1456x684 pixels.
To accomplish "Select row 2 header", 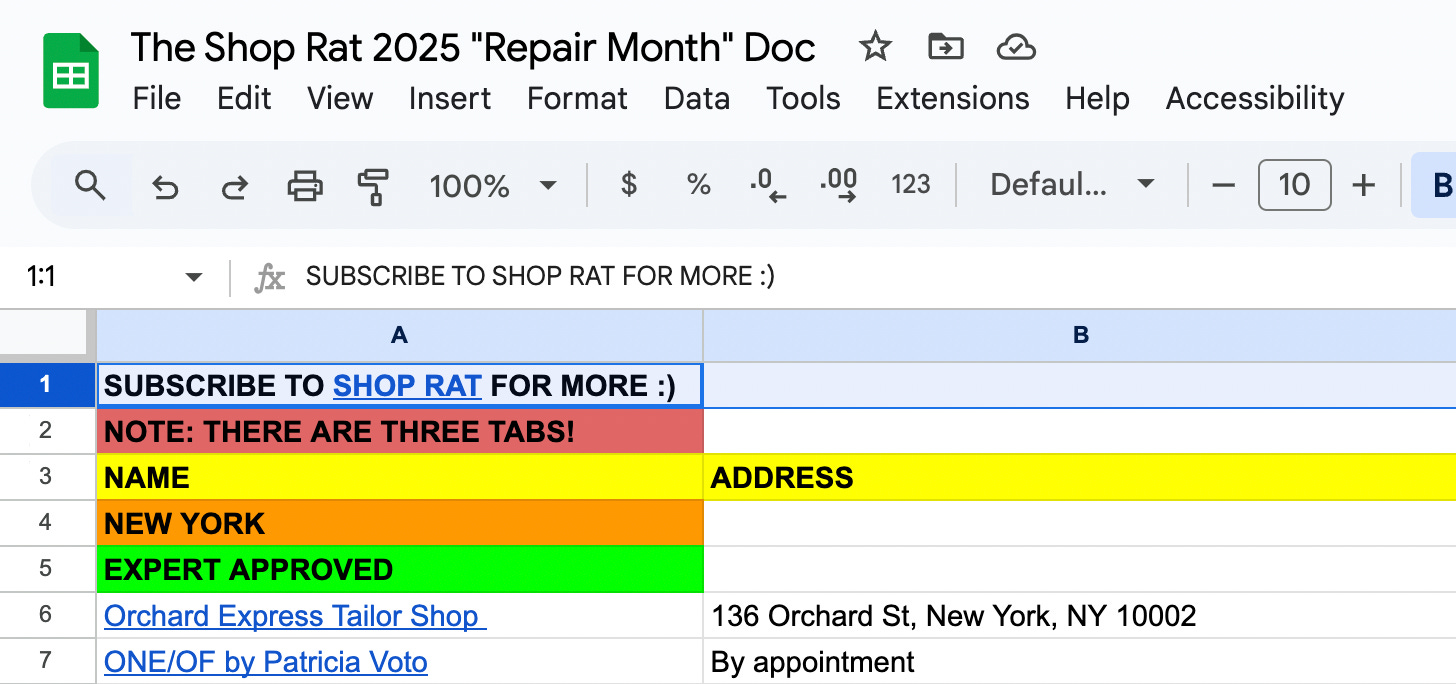I will tap(47, 431).
